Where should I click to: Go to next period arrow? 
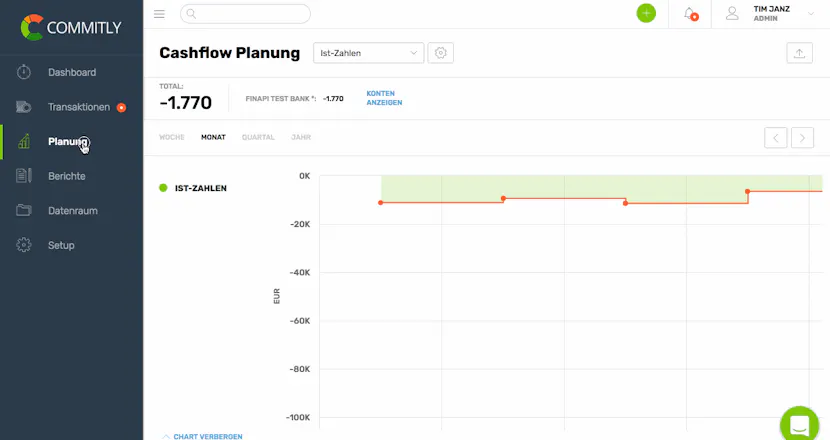pos(802,138)
